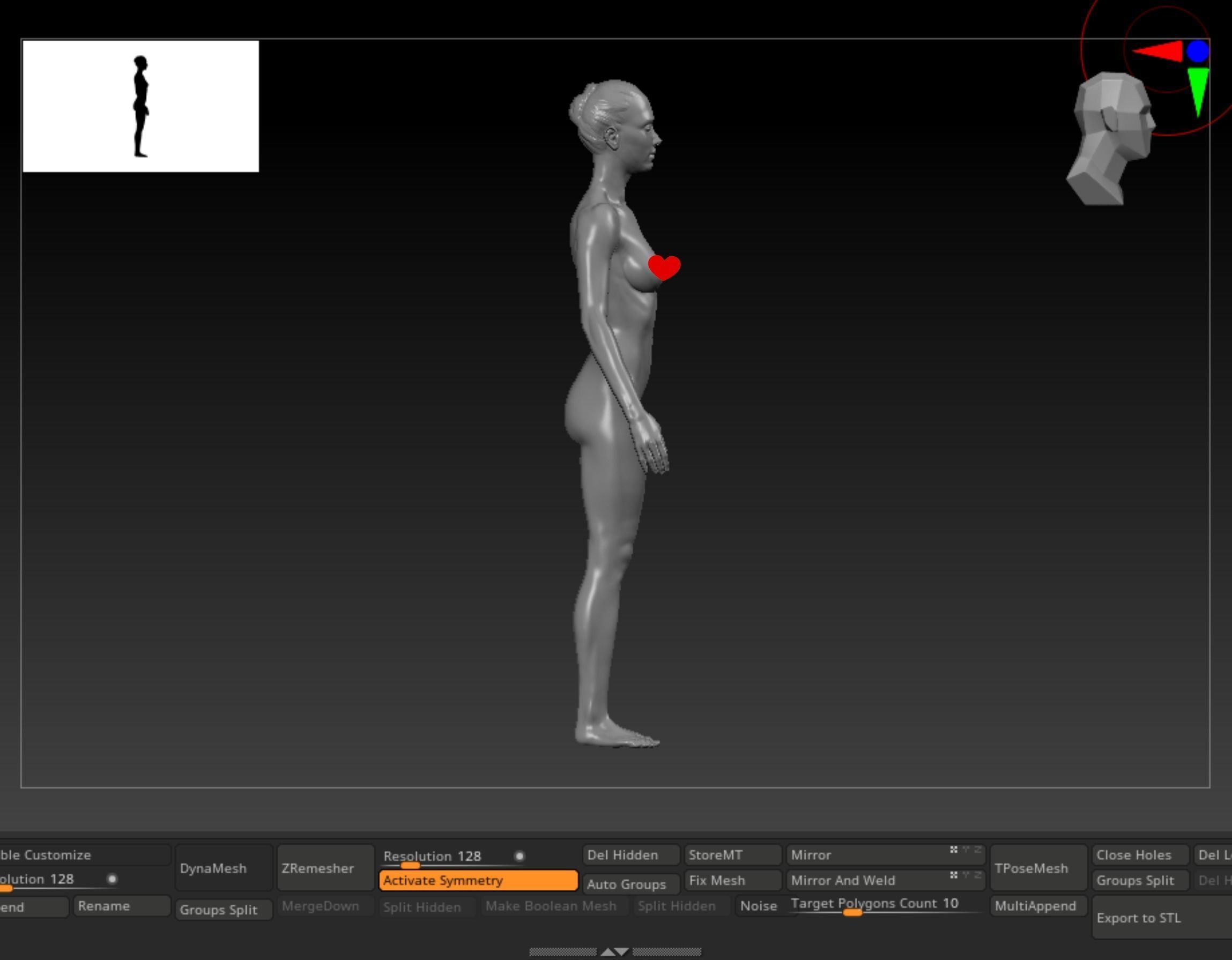The height and width of the screenshot is (960, 1232).
Task: Click Groups Split below Close Holes
Action: point(1140,881)
